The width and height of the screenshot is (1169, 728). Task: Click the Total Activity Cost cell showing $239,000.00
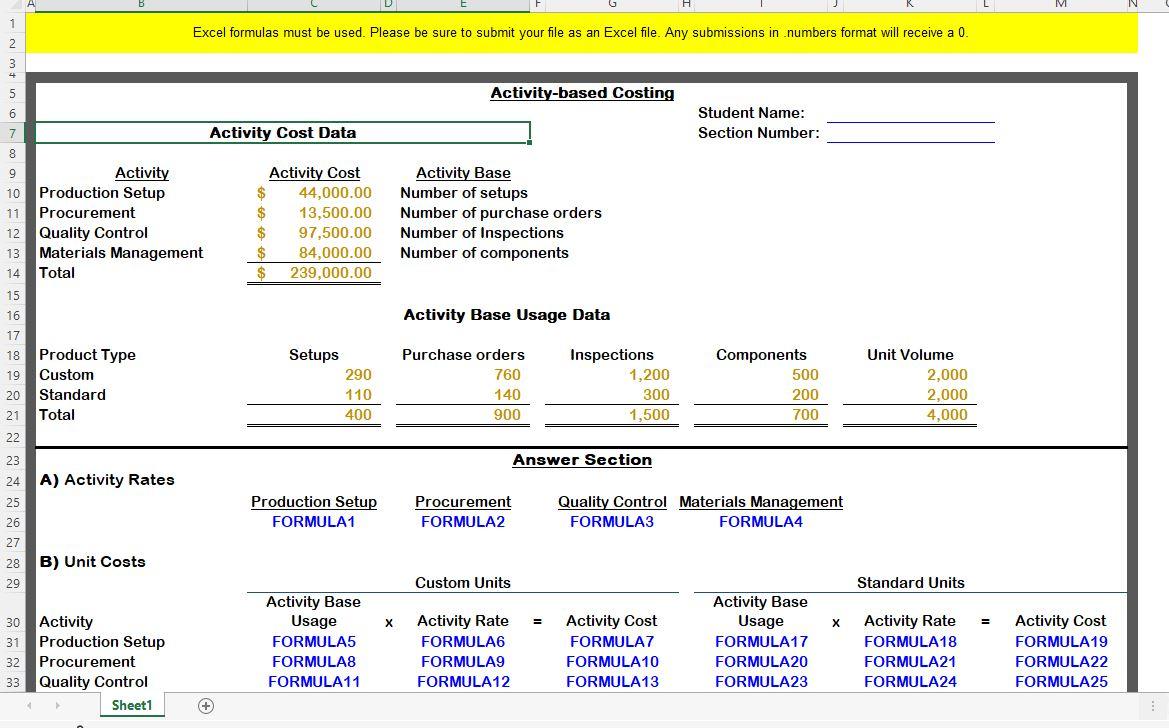click(x=314, y=272)
